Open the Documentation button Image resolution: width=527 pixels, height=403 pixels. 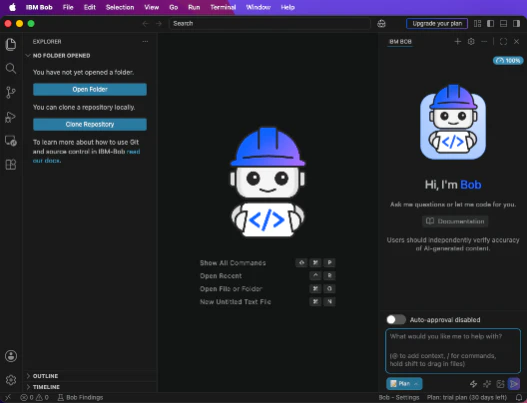[455, 221]
